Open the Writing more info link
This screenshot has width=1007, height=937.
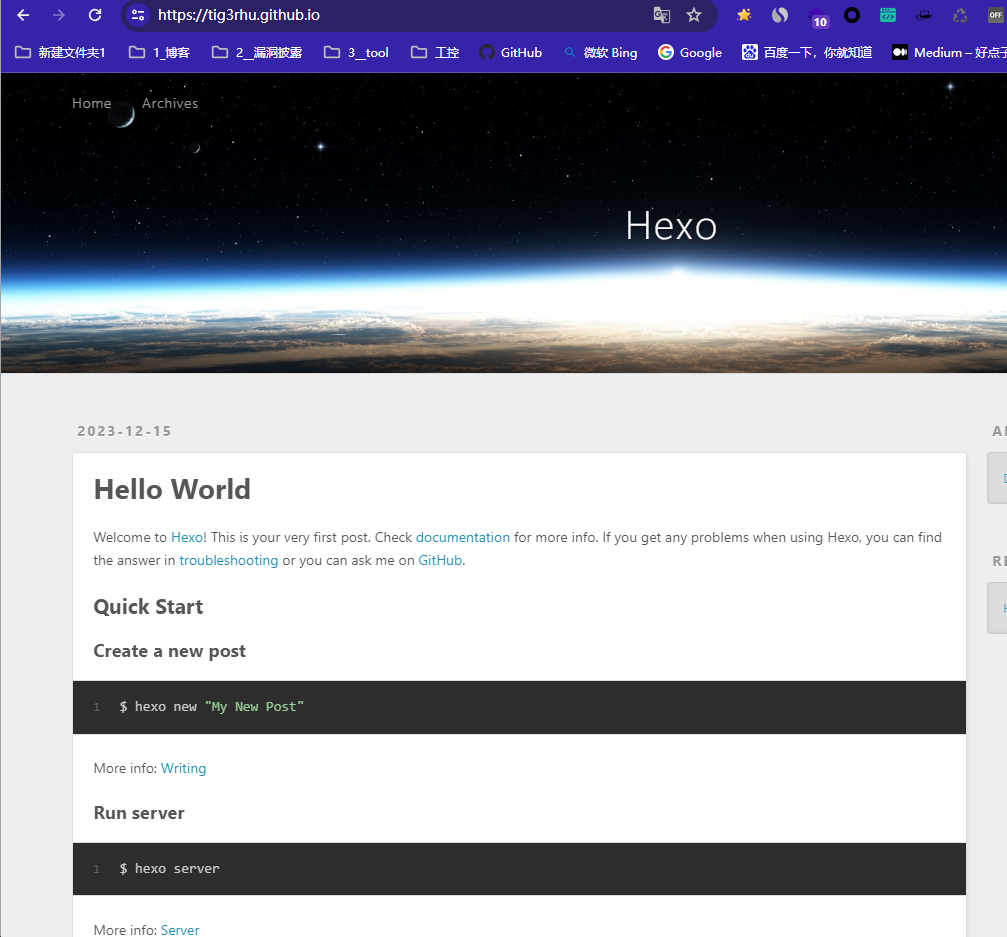pos(183,768)
